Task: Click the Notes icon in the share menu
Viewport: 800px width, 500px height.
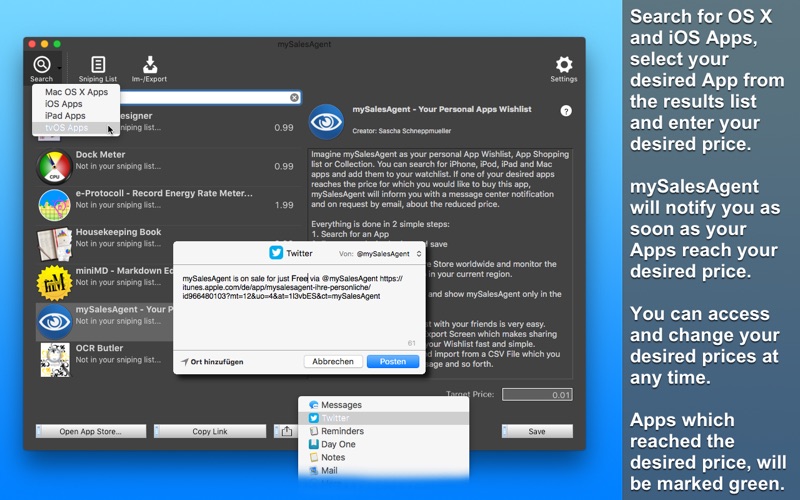Action: [x=314, y=457]
